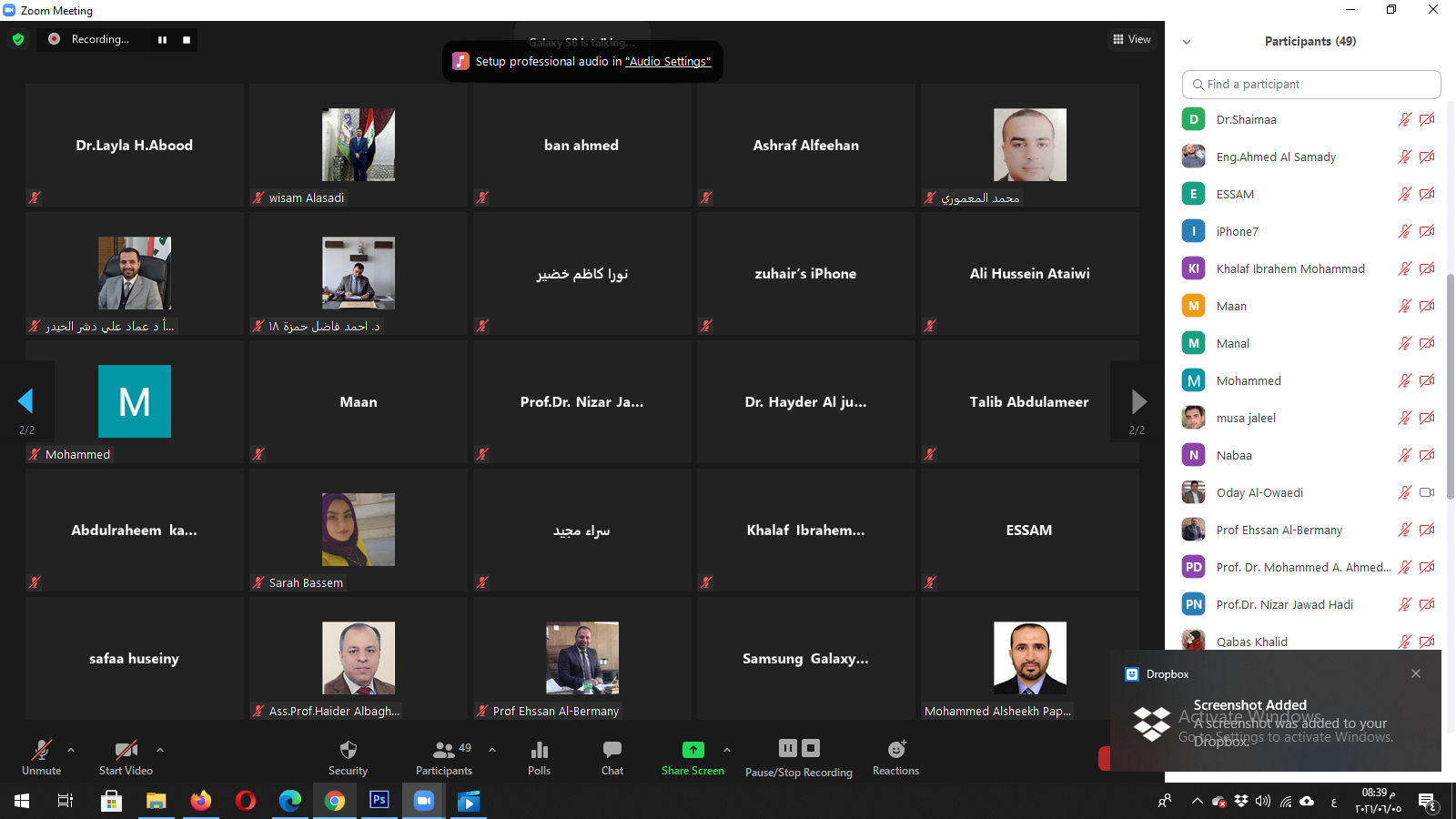Unmute the microphone
Viewport: 1456px width, 819px height.
click(x=41, y=756)
